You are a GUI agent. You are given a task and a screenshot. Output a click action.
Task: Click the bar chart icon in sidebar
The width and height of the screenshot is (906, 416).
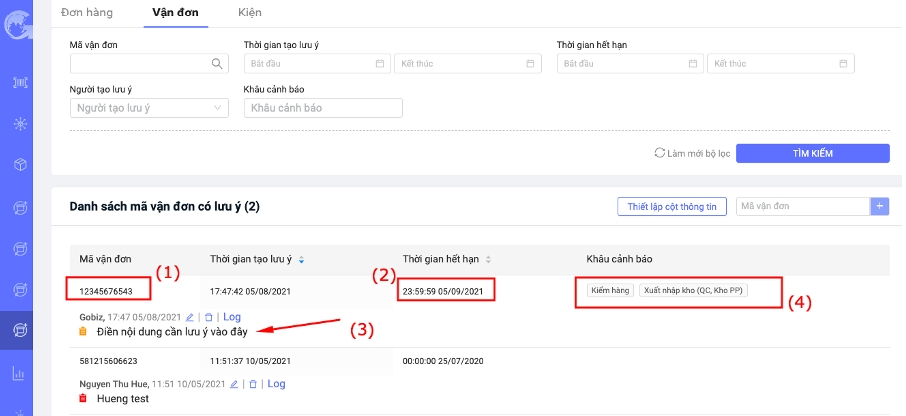pos(19,374)
